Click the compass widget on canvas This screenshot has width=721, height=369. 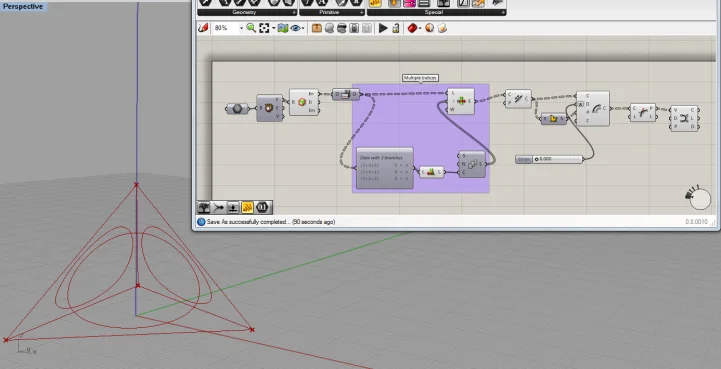699,198
